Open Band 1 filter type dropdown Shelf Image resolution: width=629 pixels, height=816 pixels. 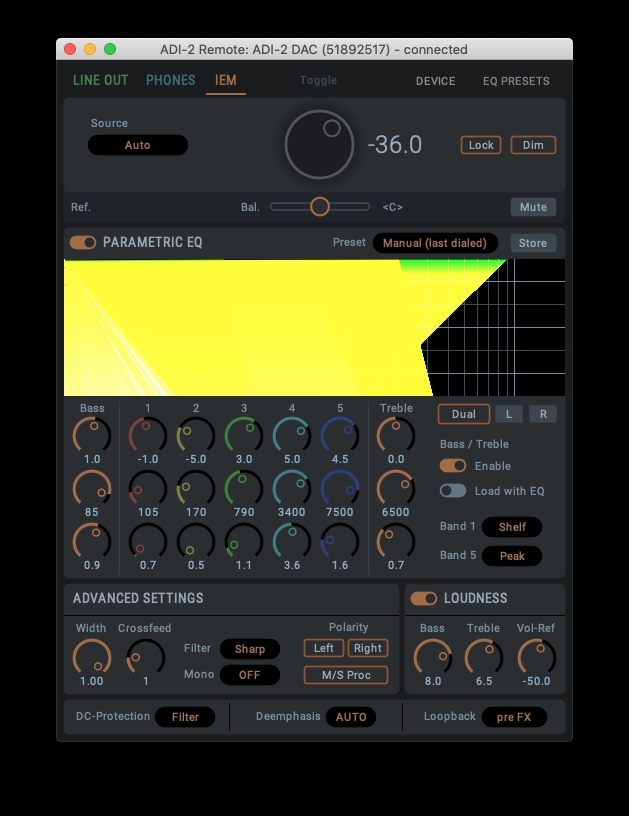(x=512, y=527)
